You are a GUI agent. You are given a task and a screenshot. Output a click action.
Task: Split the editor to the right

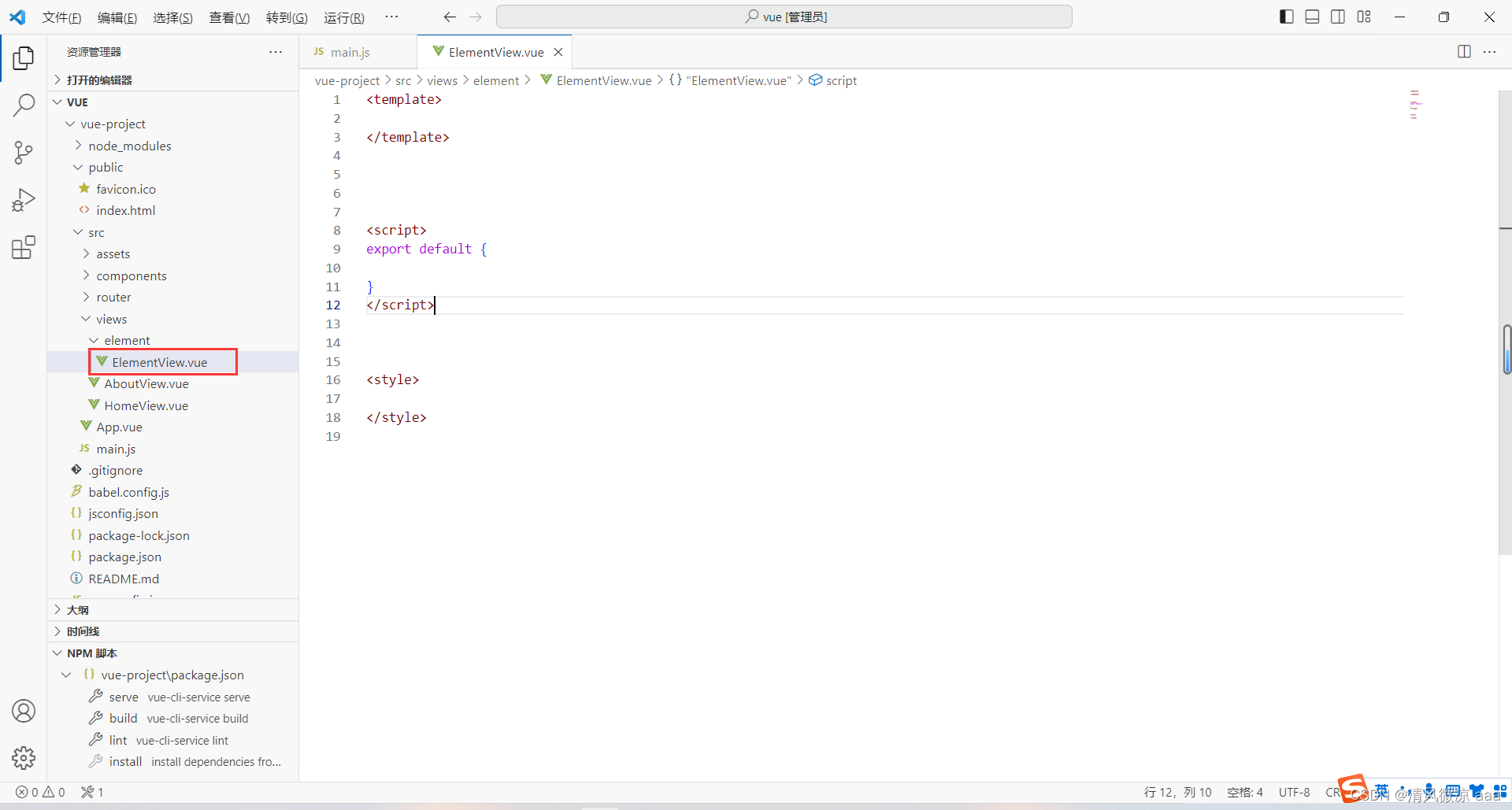coord(1464,51)
